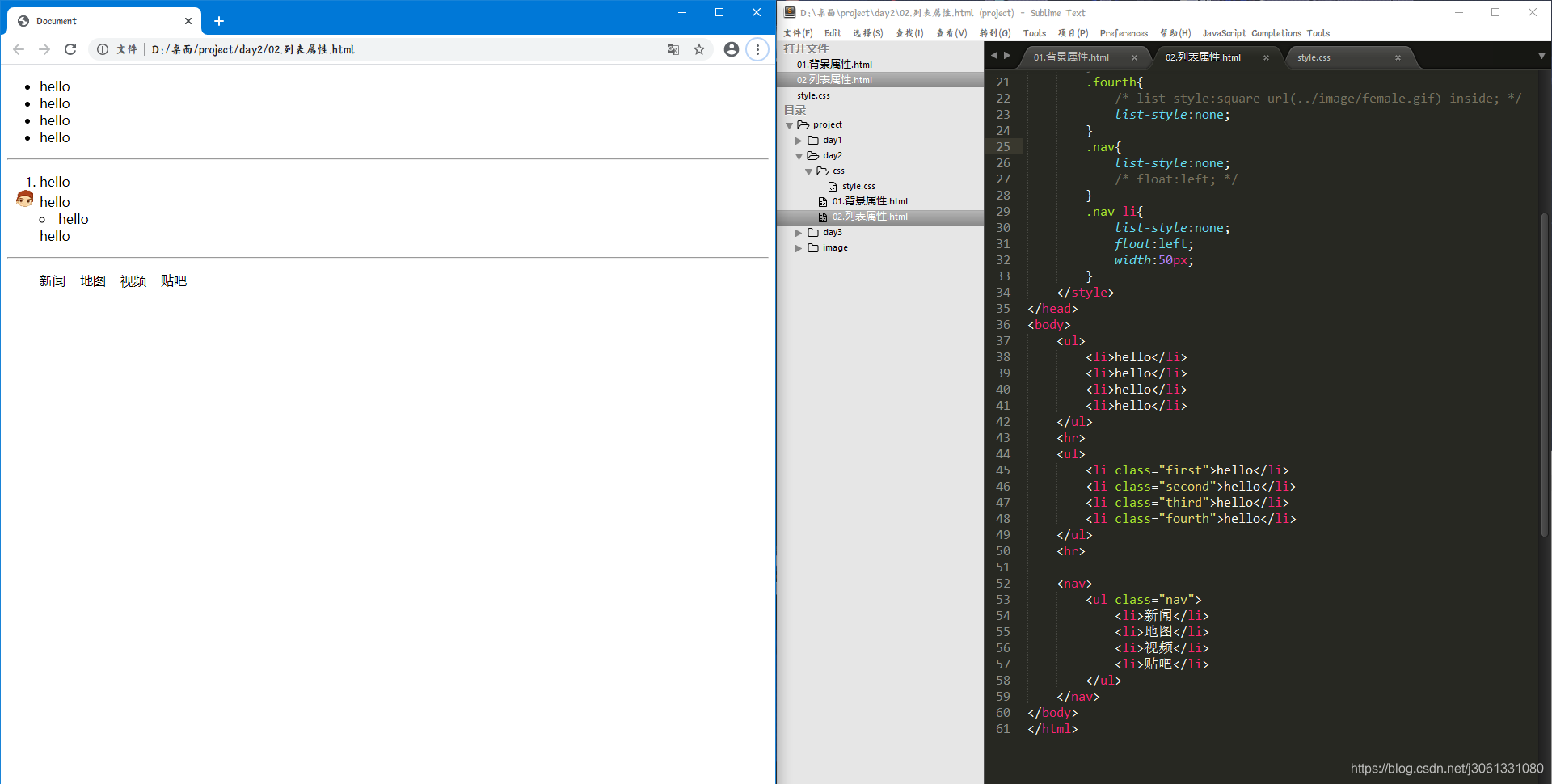
Task: Select 01.背景属性.html in open files list
Action: [x=834, y=65]
